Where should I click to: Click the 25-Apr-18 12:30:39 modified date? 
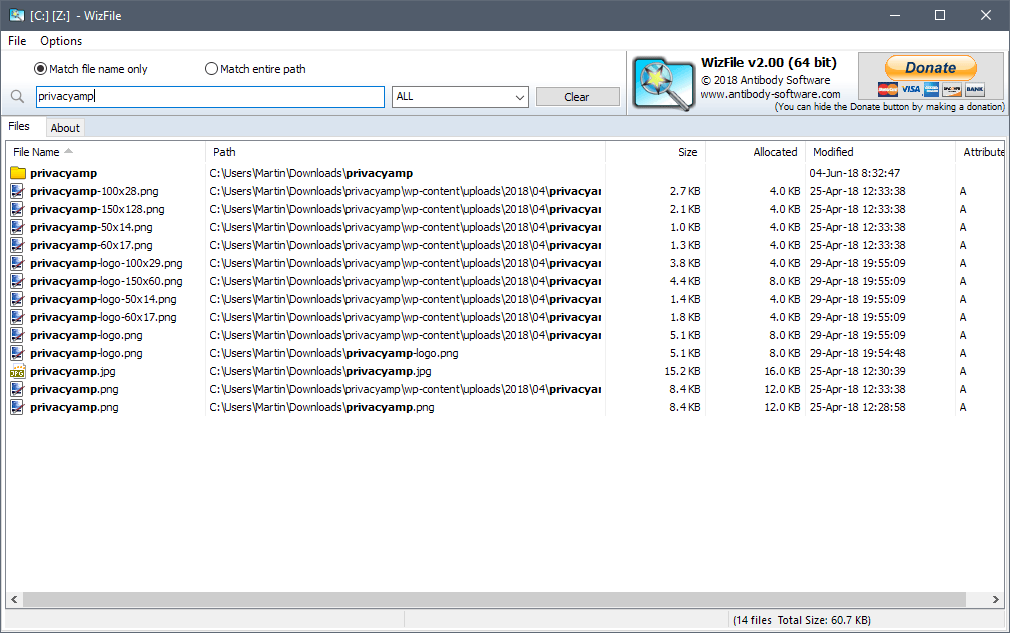coord(857,372)
